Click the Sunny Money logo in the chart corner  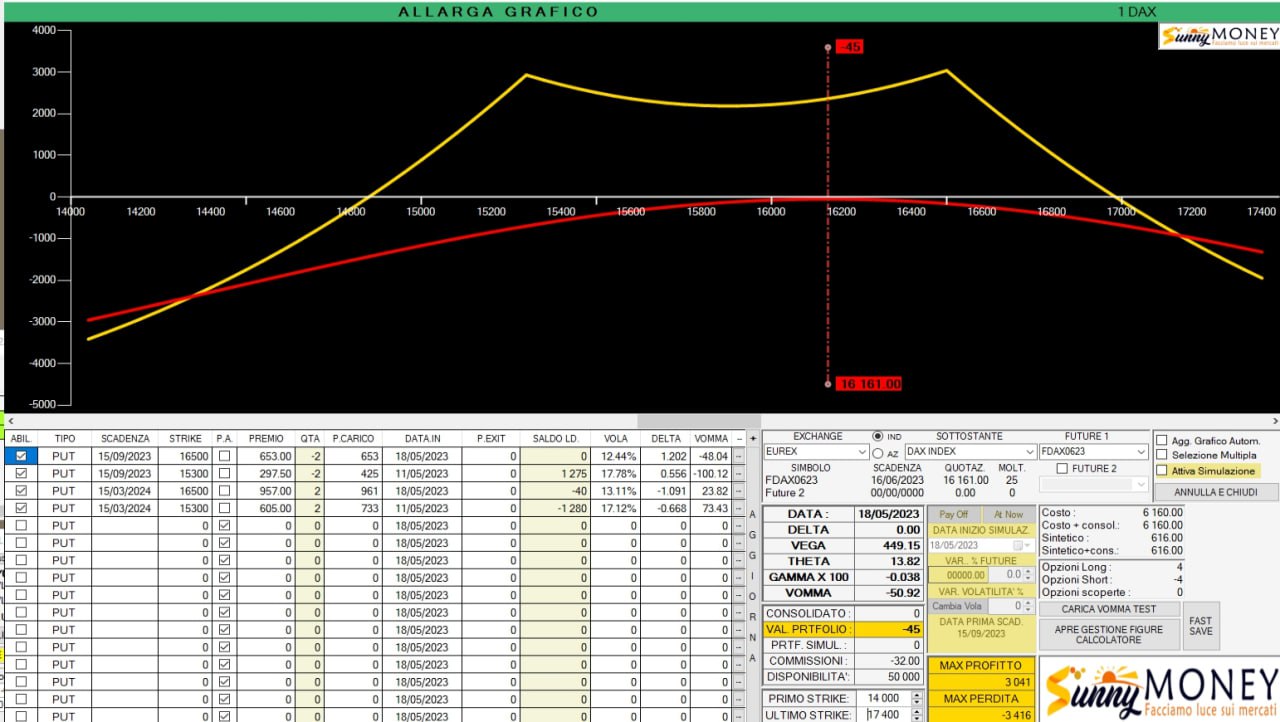coord(1219,37)
